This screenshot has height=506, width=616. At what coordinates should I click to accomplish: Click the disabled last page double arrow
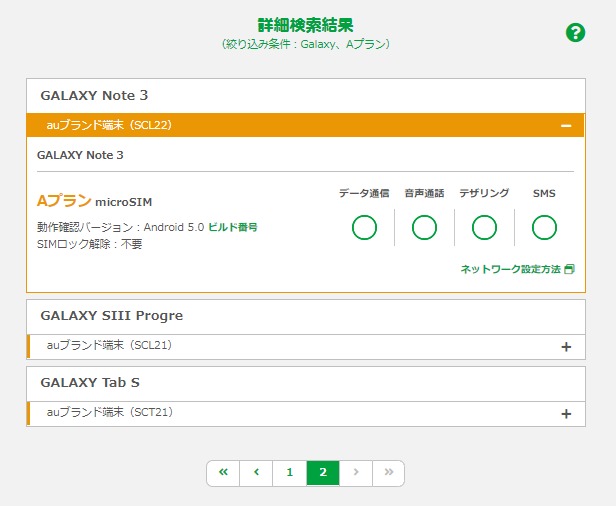pyautogui.click(x=388, y=473)
